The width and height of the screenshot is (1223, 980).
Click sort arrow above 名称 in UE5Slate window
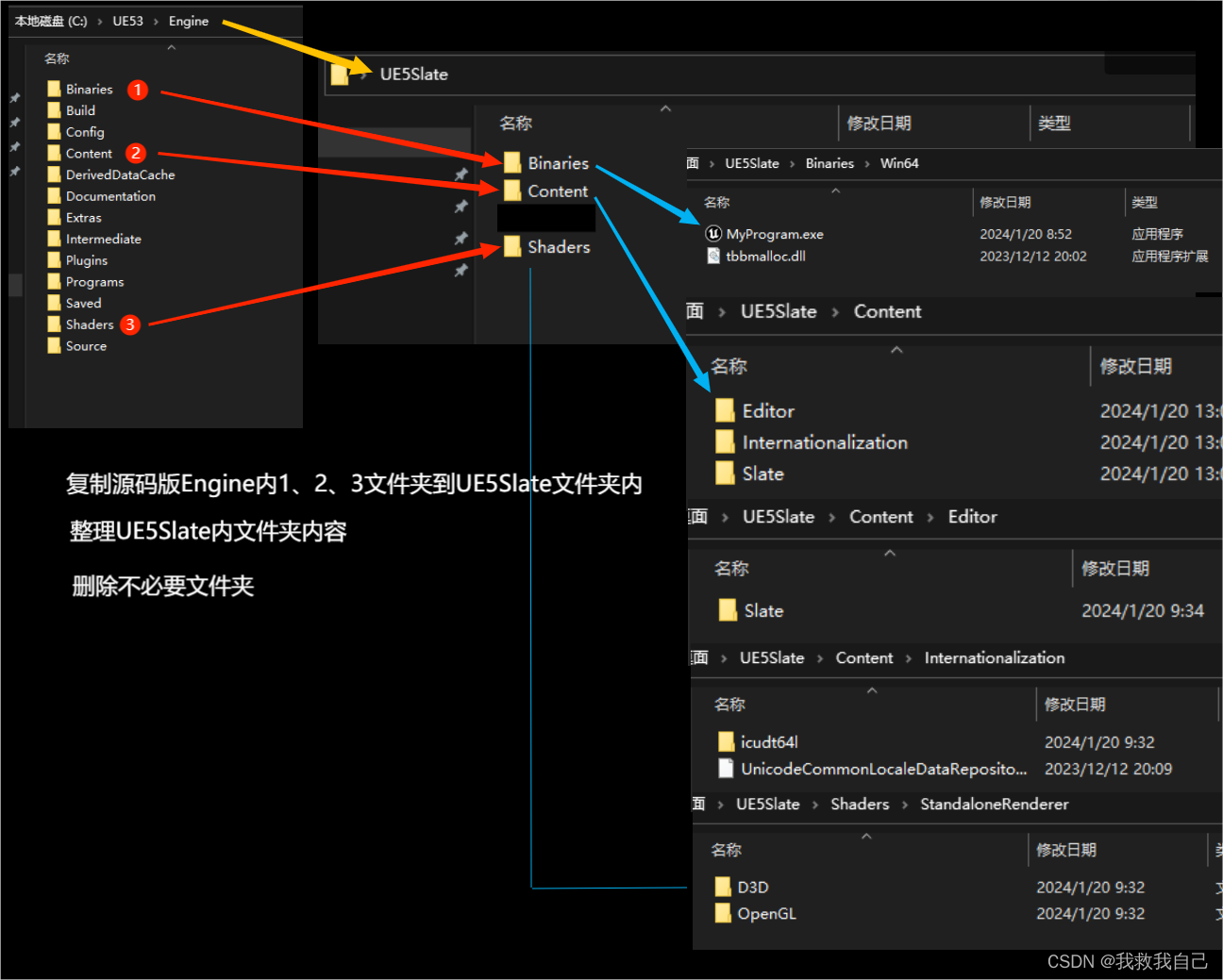coord(665,109)
